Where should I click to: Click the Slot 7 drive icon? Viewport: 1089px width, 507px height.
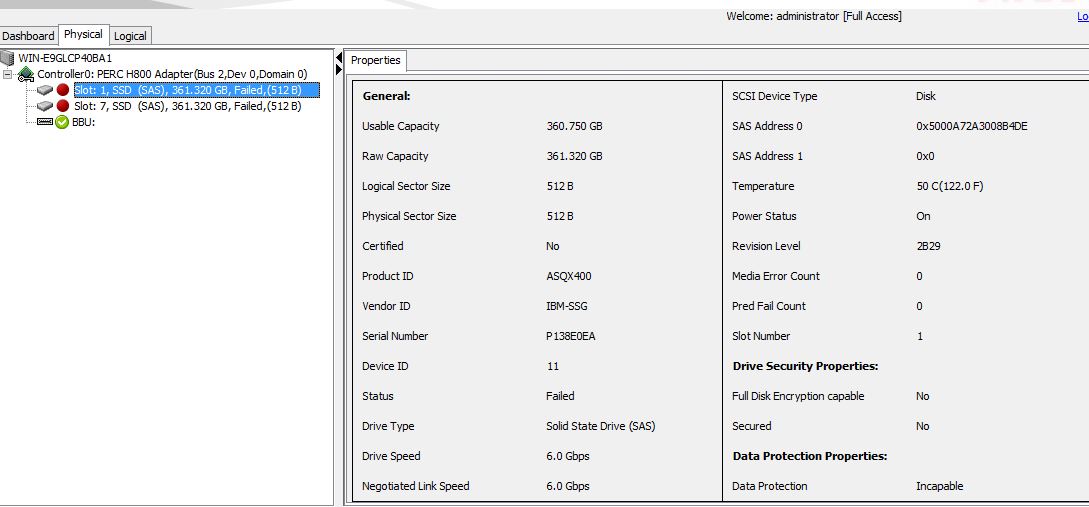click(45, 106)
